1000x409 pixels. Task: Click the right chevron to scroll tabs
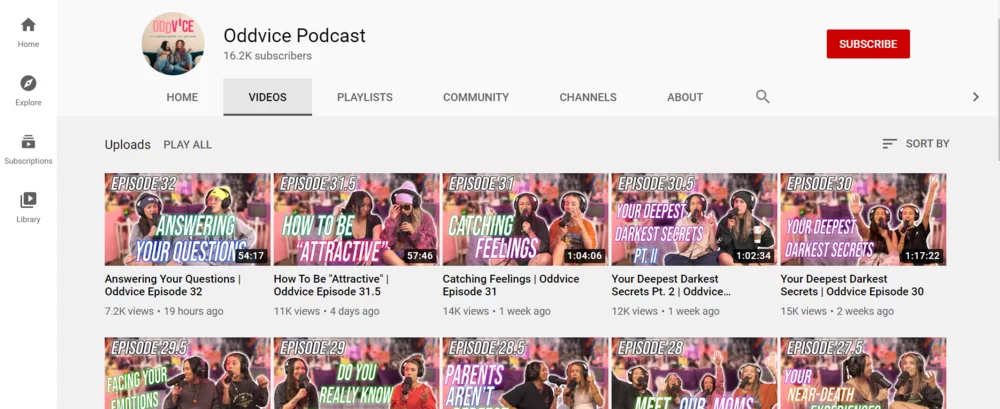tap(976, 97)
